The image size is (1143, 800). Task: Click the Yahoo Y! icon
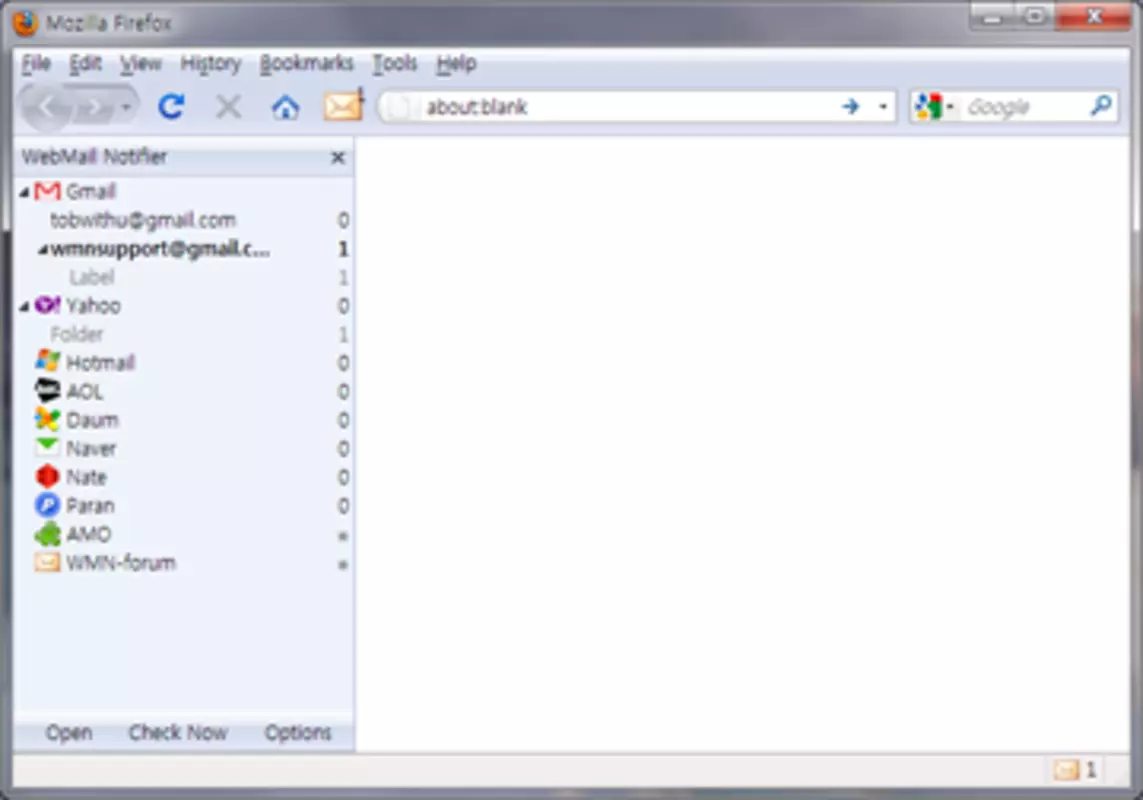(47, 305)
